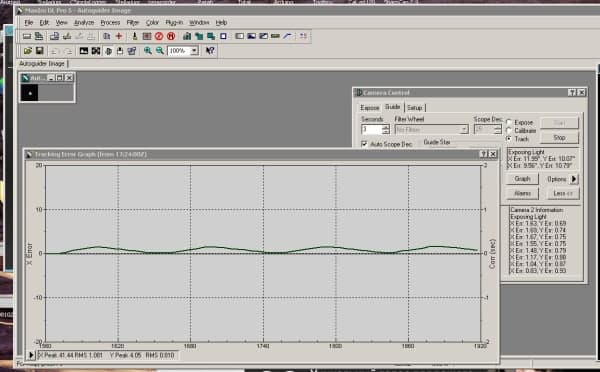Click the blue square outline toolbar icon
600x372 pixels.
click(223, 36)
